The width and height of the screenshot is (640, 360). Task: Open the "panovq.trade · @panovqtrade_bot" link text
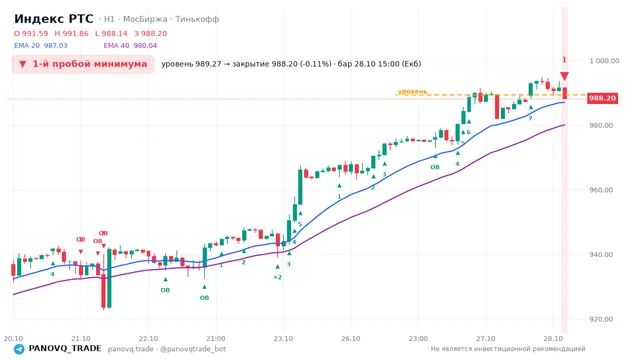tap(167, 349)
